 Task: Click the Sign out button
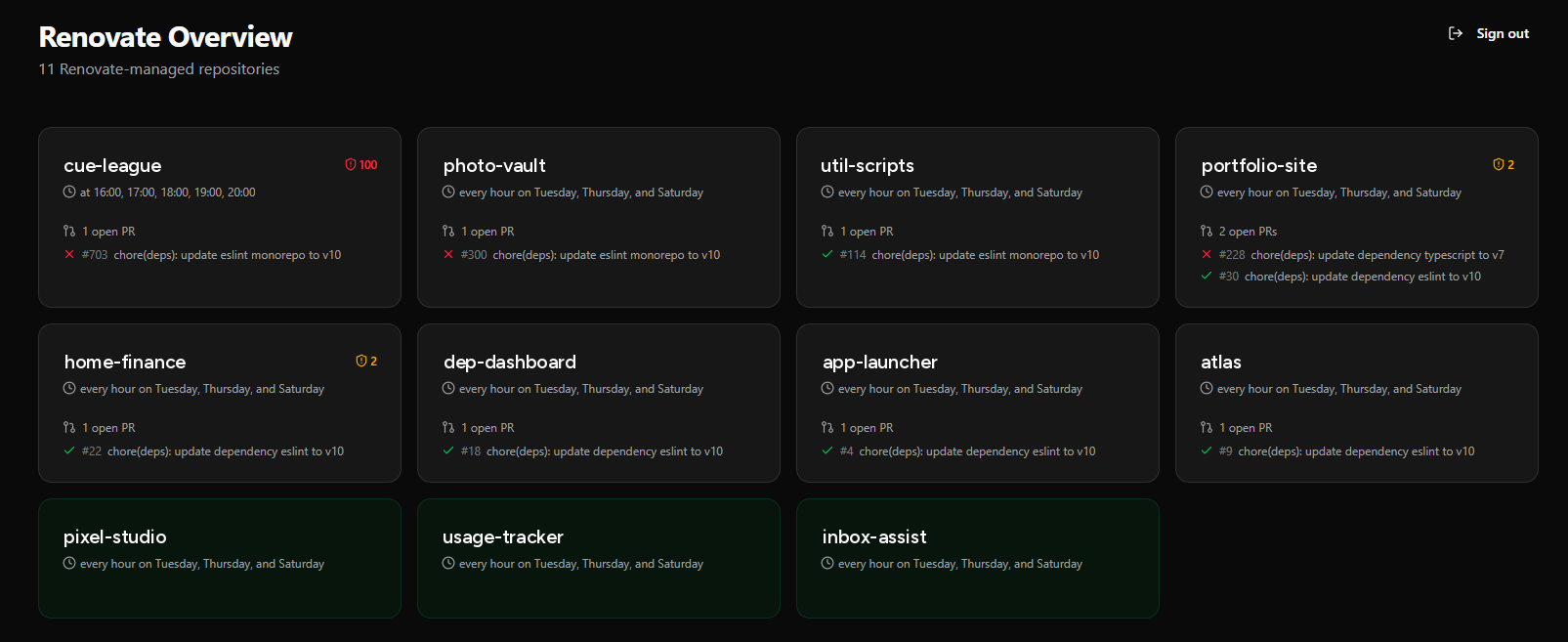(x=1489, y=33)
